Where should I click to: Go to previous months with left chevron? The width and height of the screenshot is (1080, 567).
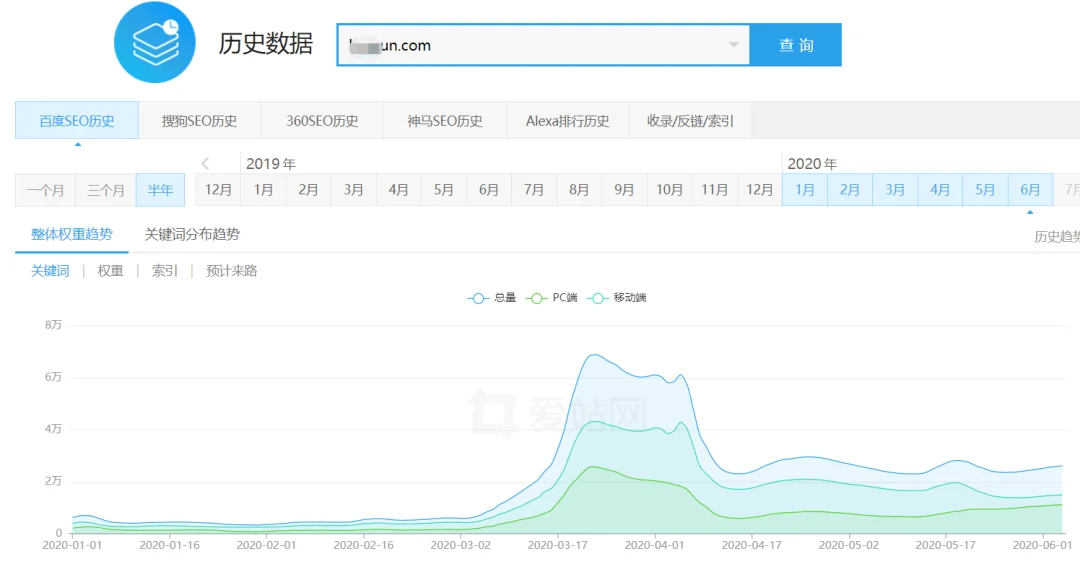pyautogui.click(x=205, y=163)
